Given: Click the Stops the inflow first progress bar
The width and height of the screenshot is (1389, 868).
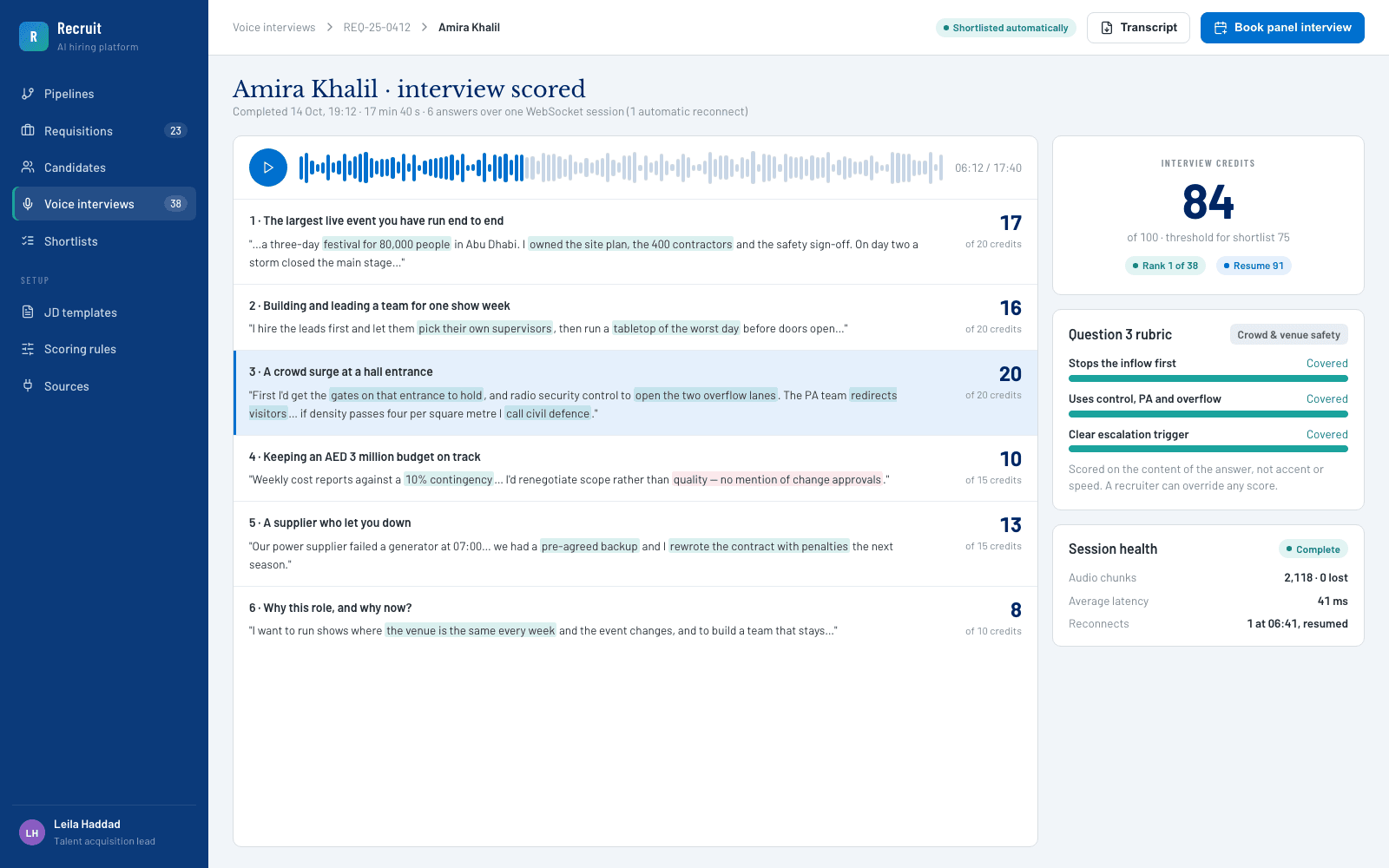Looking at the screenshot, I should [1208, 378].
